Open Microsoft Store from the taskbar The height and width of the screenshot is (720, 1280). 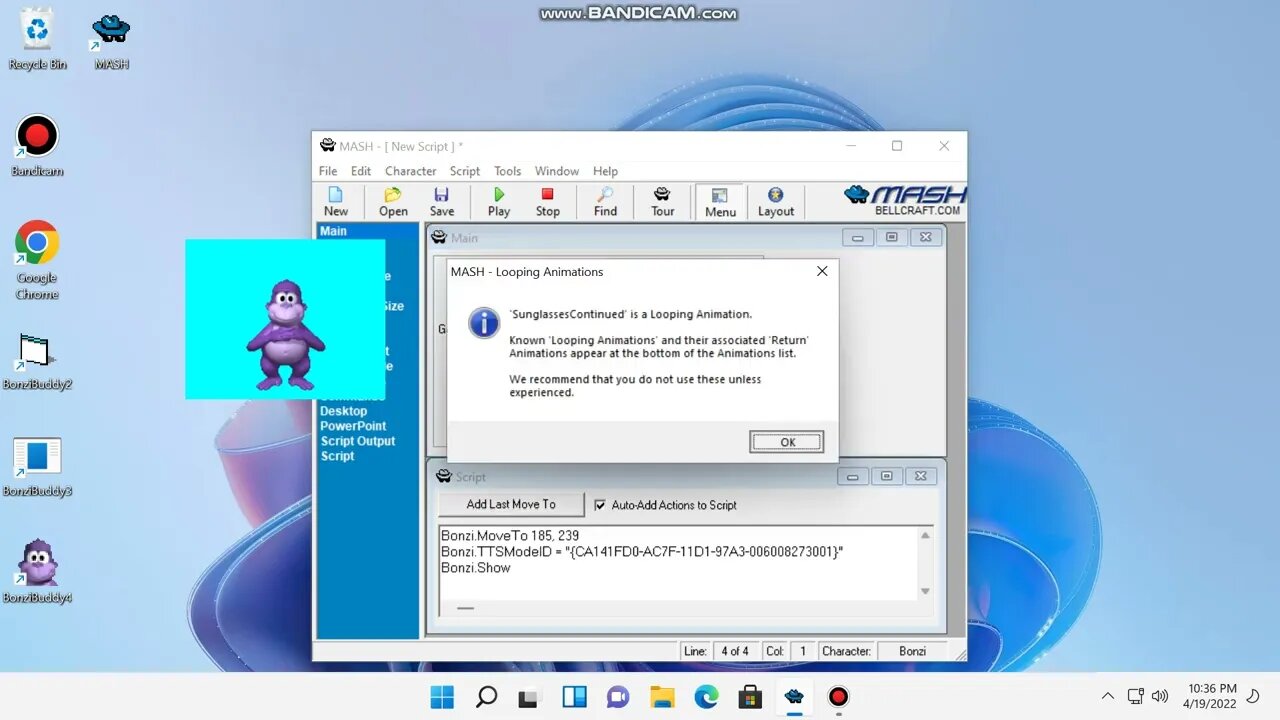pos(750,697)
